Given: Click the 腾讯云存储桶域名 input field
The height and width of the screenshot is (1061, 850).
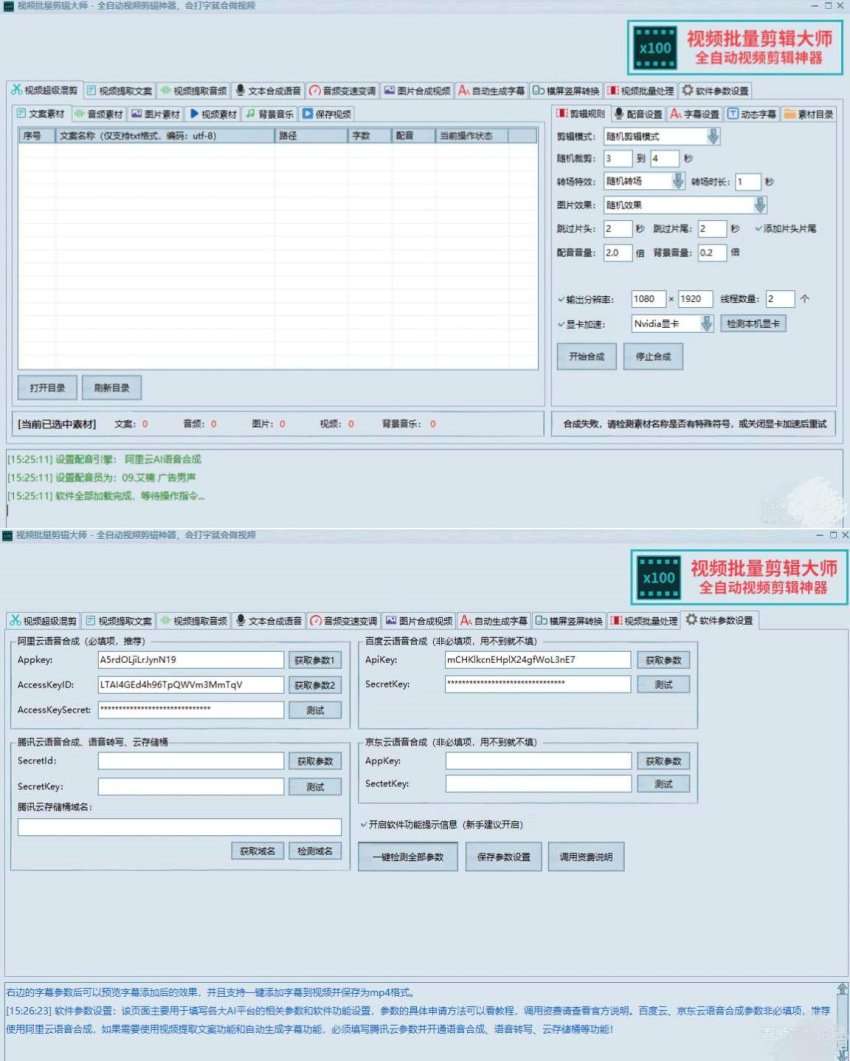Looking at the screenshot, I should [179, 827].
